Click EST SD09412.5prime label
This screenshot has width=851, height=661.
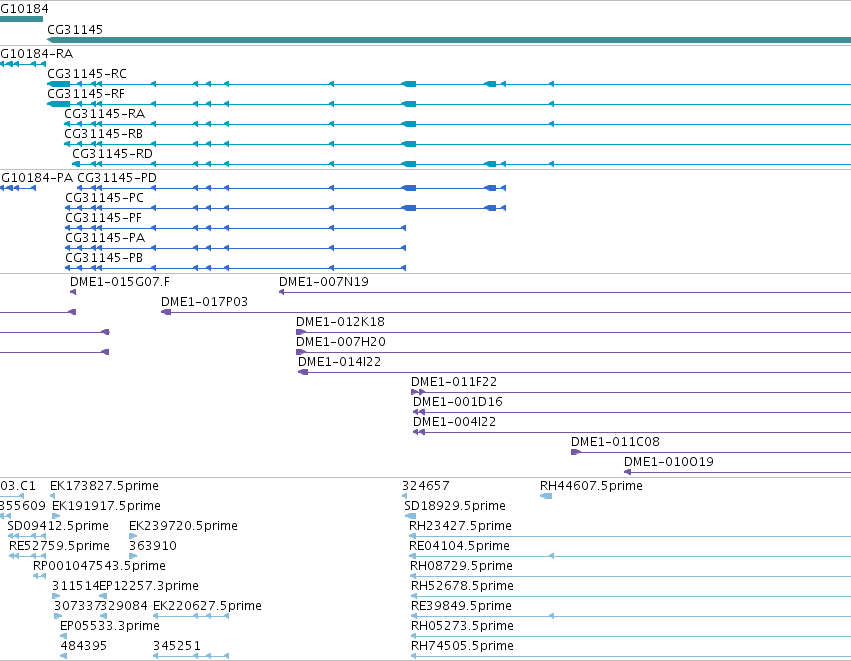click(x=58, y=526)
